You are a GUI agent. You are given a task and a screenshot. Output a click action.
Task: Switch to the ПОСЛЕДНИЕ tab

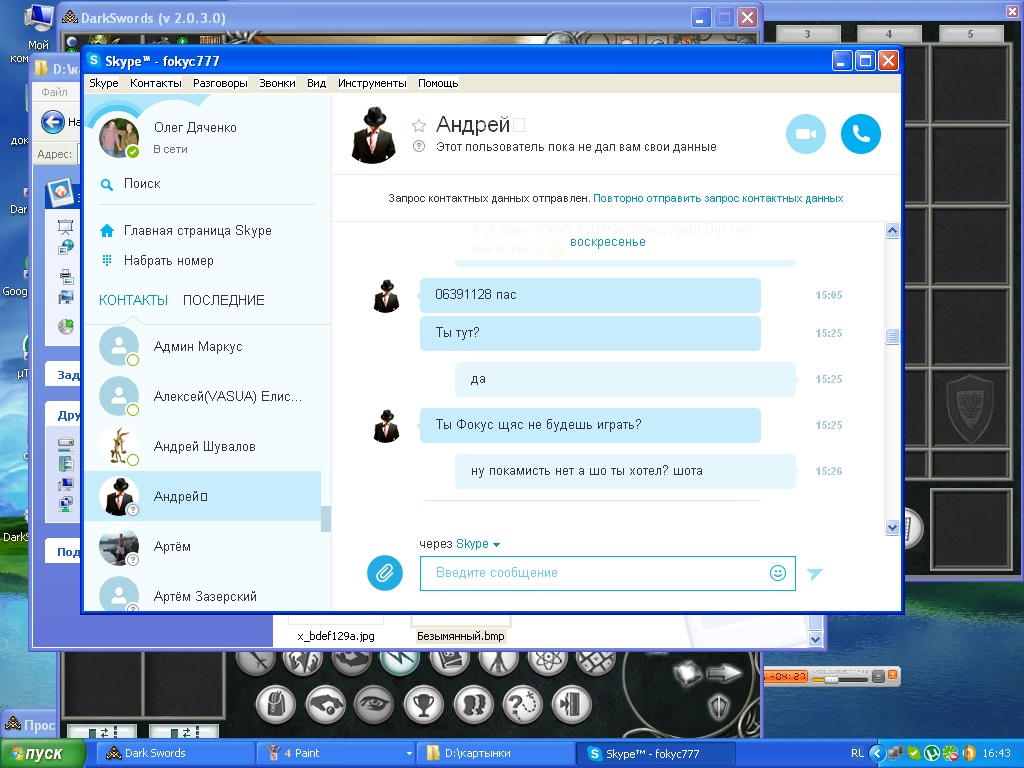coord(223,300)
